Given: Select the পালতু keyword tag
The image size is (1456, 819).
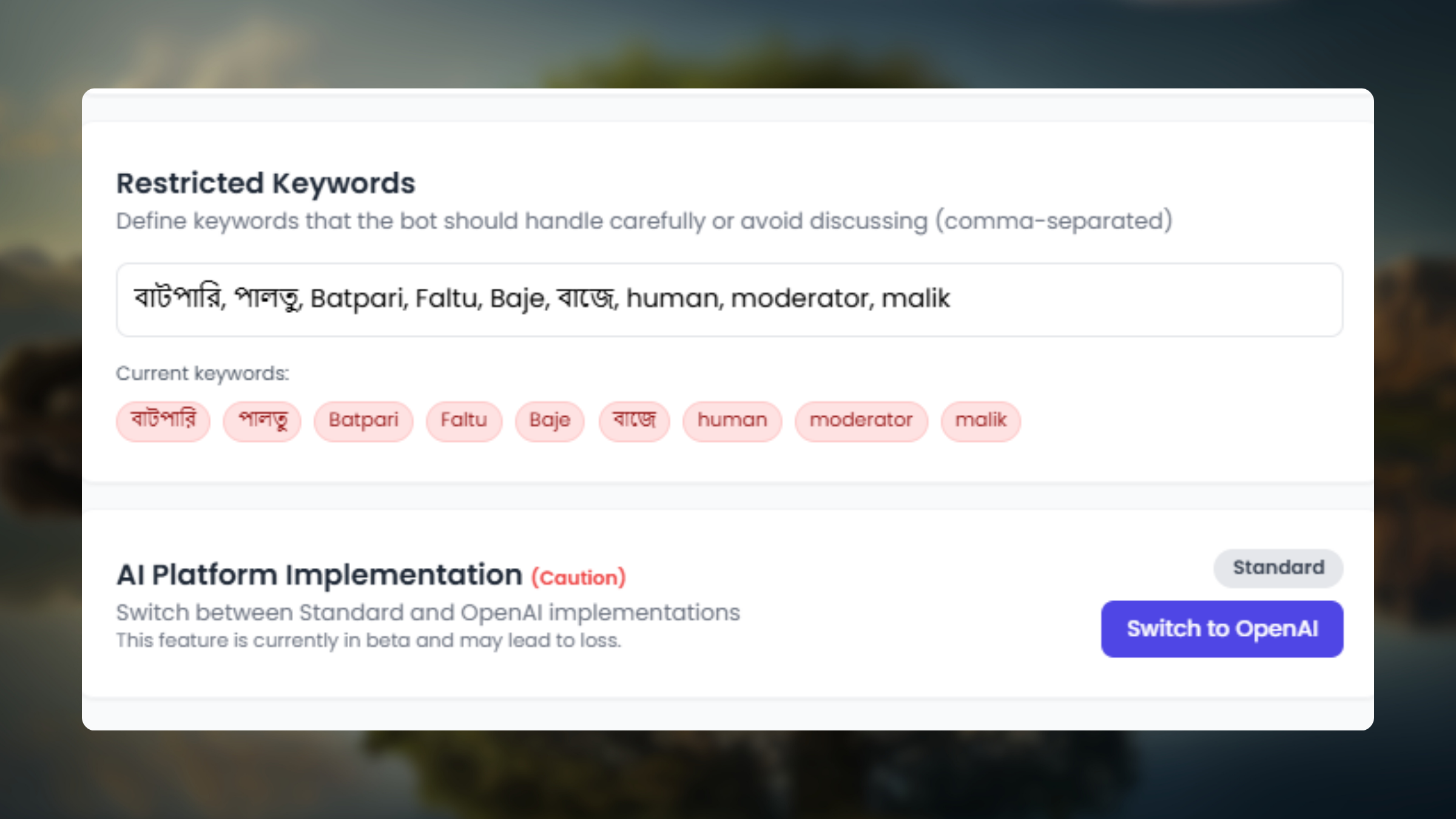Looking at the screenshot, I should click(x=262, y=420).
